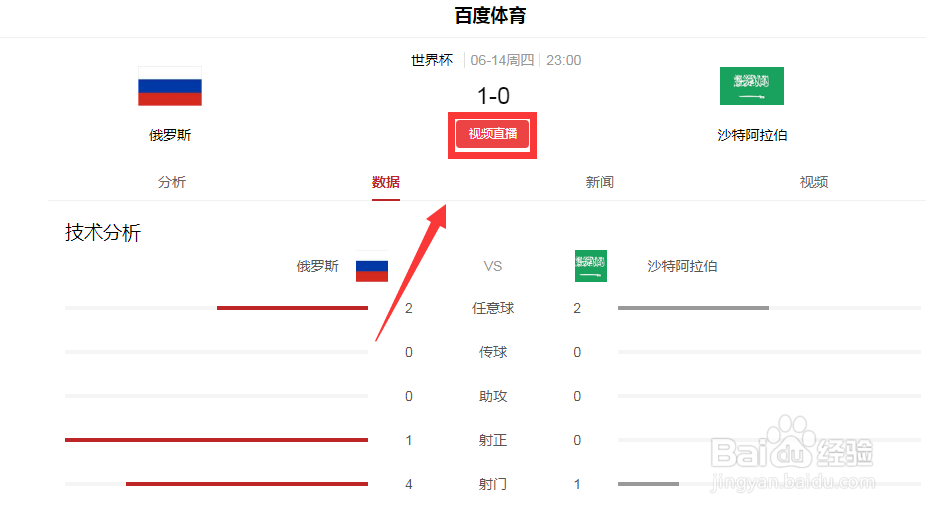The height and width of the screenshot is (514, 926).
Task: Click the 06-14周四 match date
Action: [x=502, y=60]
